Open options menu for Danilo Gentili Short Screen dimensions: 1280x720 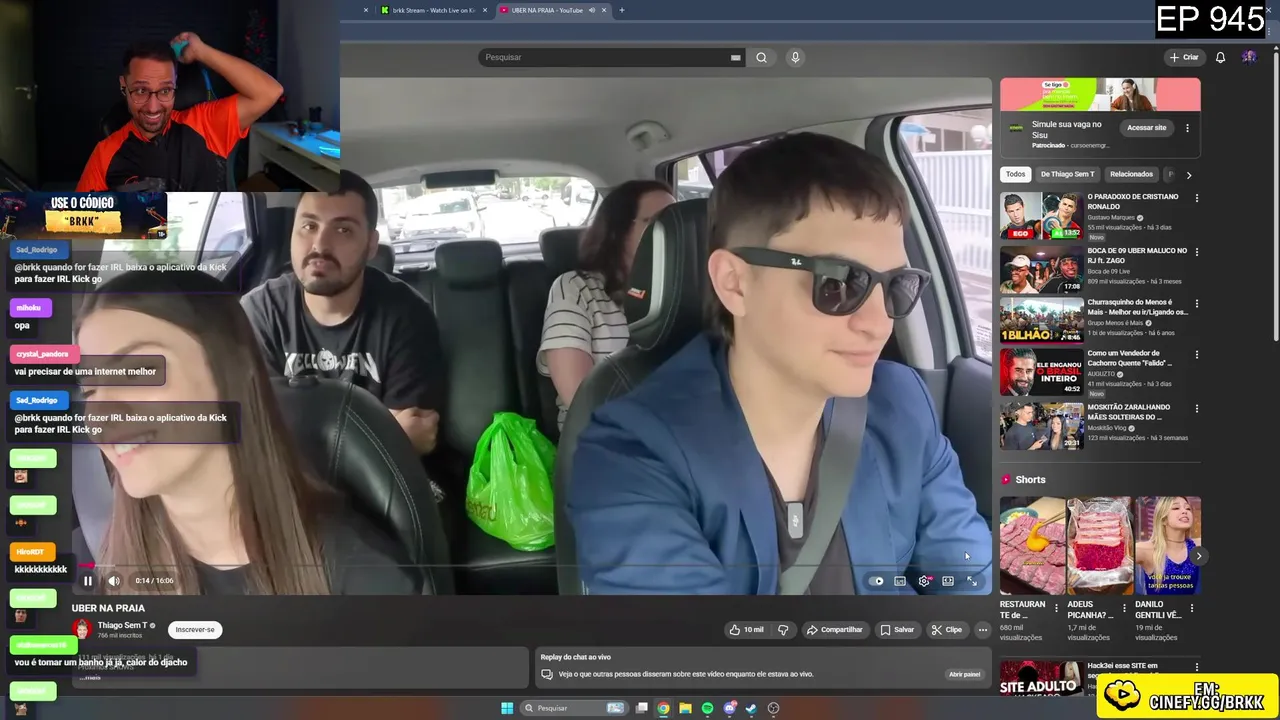1192,608
